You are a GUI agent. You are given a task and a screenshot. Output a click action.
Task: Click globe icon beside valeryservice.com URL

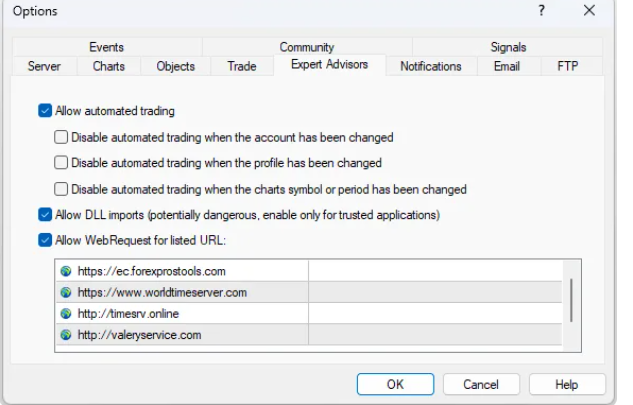66,335
